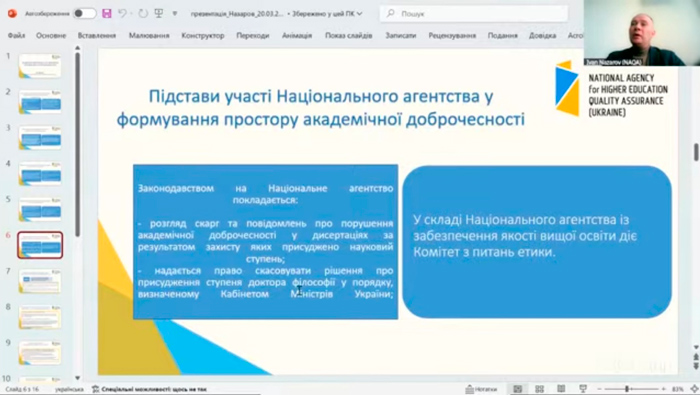Start slideshow from beginning toolbar icon

158,13
